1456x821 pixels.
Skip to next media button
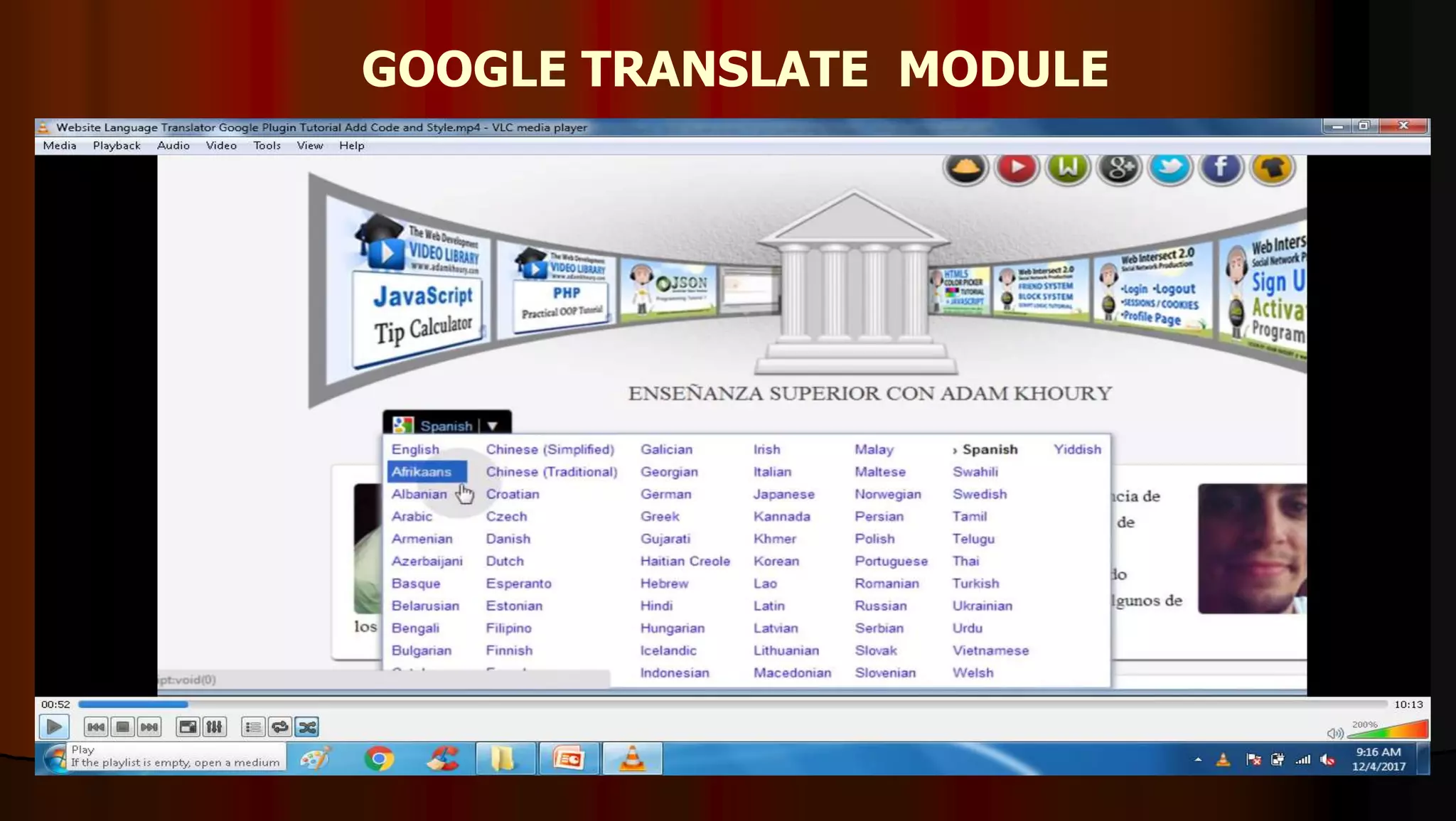click(x=149, y=726)
